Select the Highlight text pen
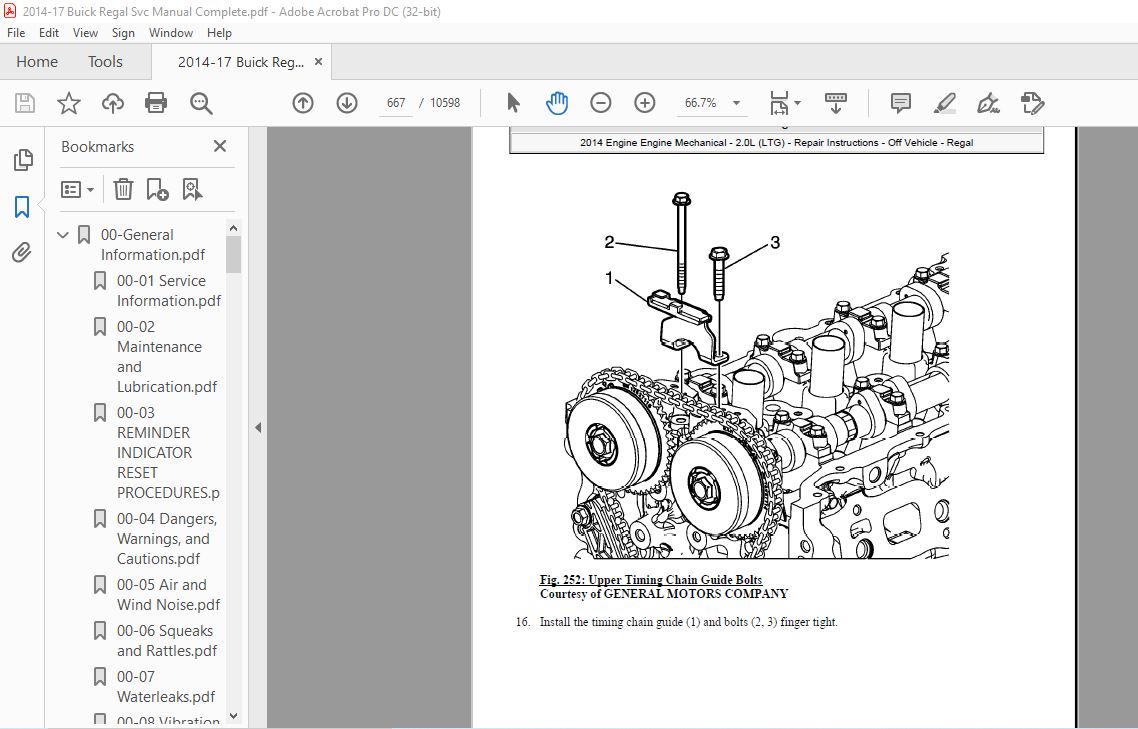 tap(944, 103)
